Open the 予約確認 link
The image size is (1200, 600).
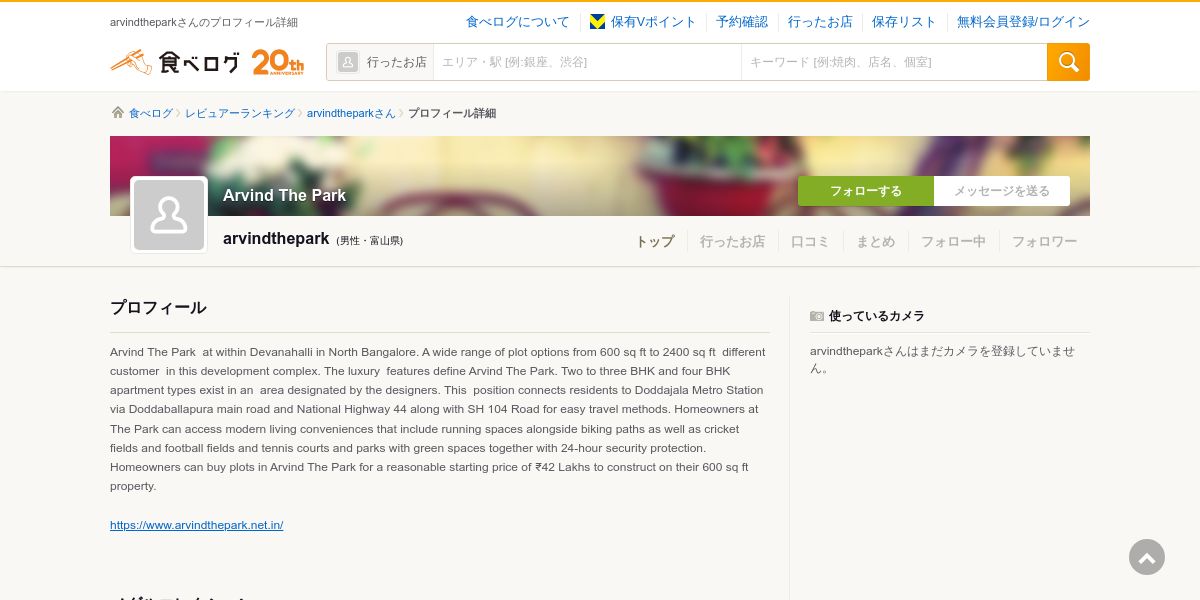(742, 22)
